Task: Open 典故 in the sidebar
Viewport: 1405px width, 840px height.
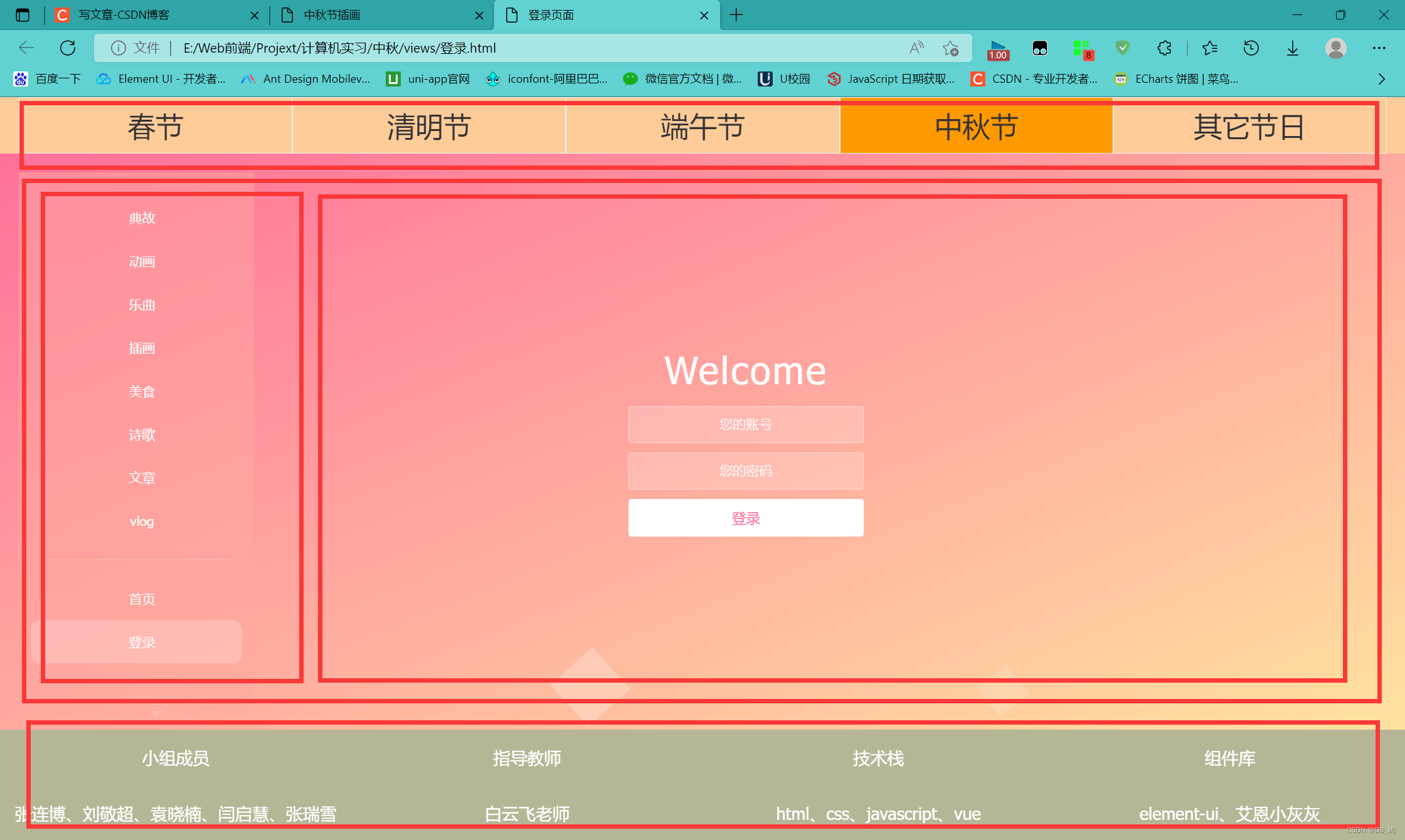Action: 142,218
